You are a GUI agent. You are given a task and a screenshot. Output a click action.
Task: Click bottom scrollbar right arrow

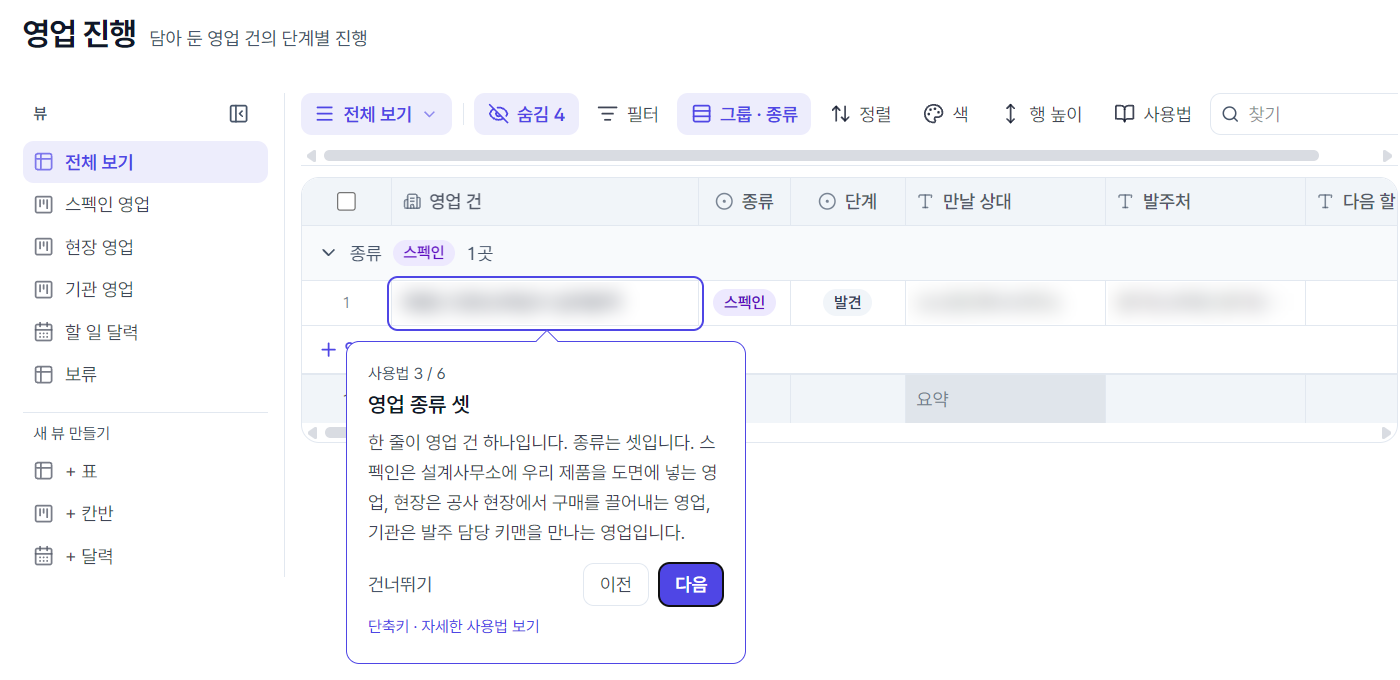(1387, 433)
